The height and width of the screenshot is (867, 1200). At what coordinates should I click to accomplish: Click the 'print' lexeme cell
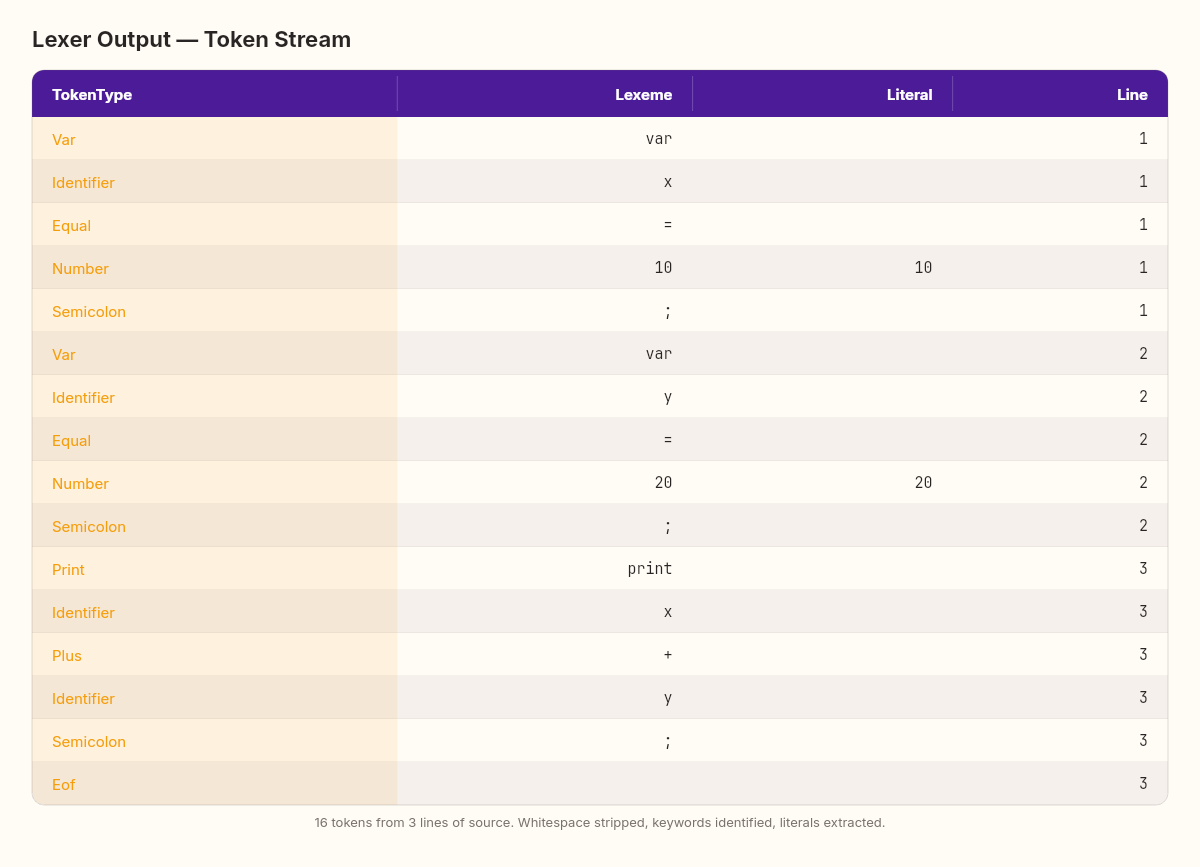point(545,569)
